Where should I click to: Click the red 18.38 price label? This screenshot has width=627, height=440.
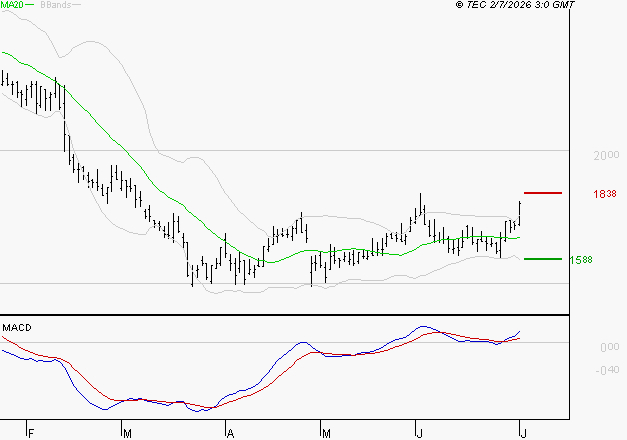click(x=605, y=194)
